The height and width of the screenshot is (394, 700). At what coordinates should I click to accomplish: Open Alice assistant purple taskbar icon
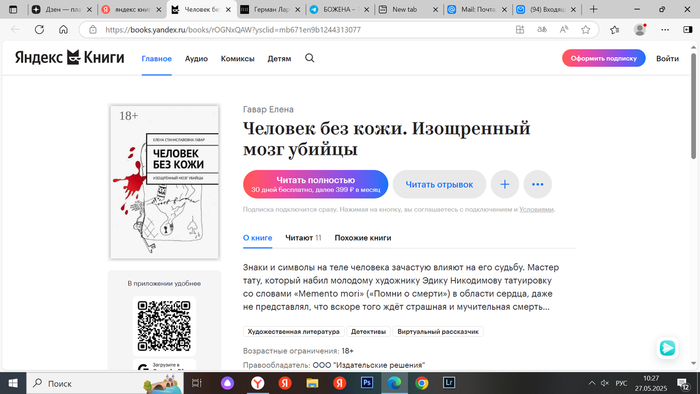click(x=228, y=383)
